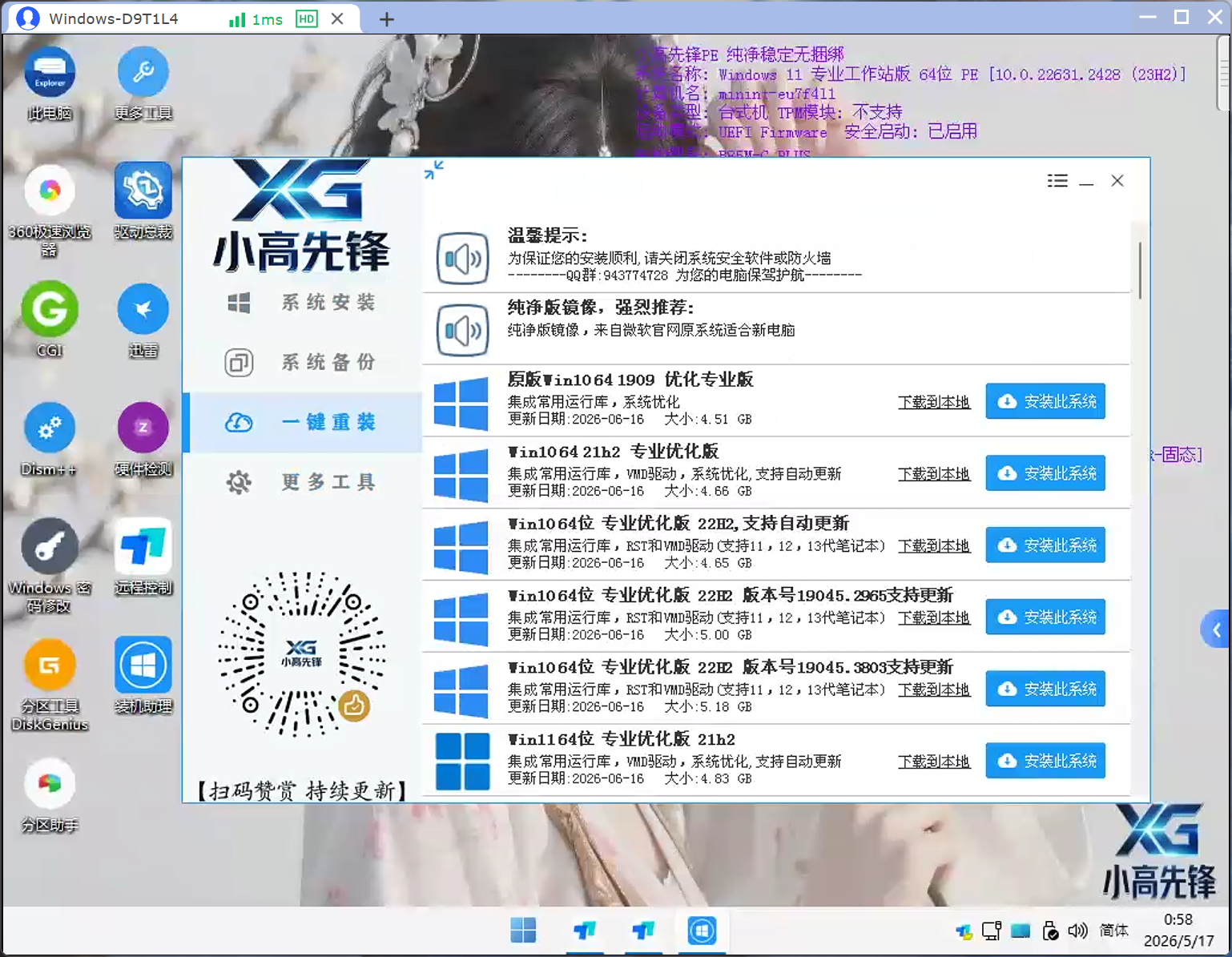Add a new session tab
This screenshot has width=1232, height=957.
pyautogui.click(x=387, y=19)
